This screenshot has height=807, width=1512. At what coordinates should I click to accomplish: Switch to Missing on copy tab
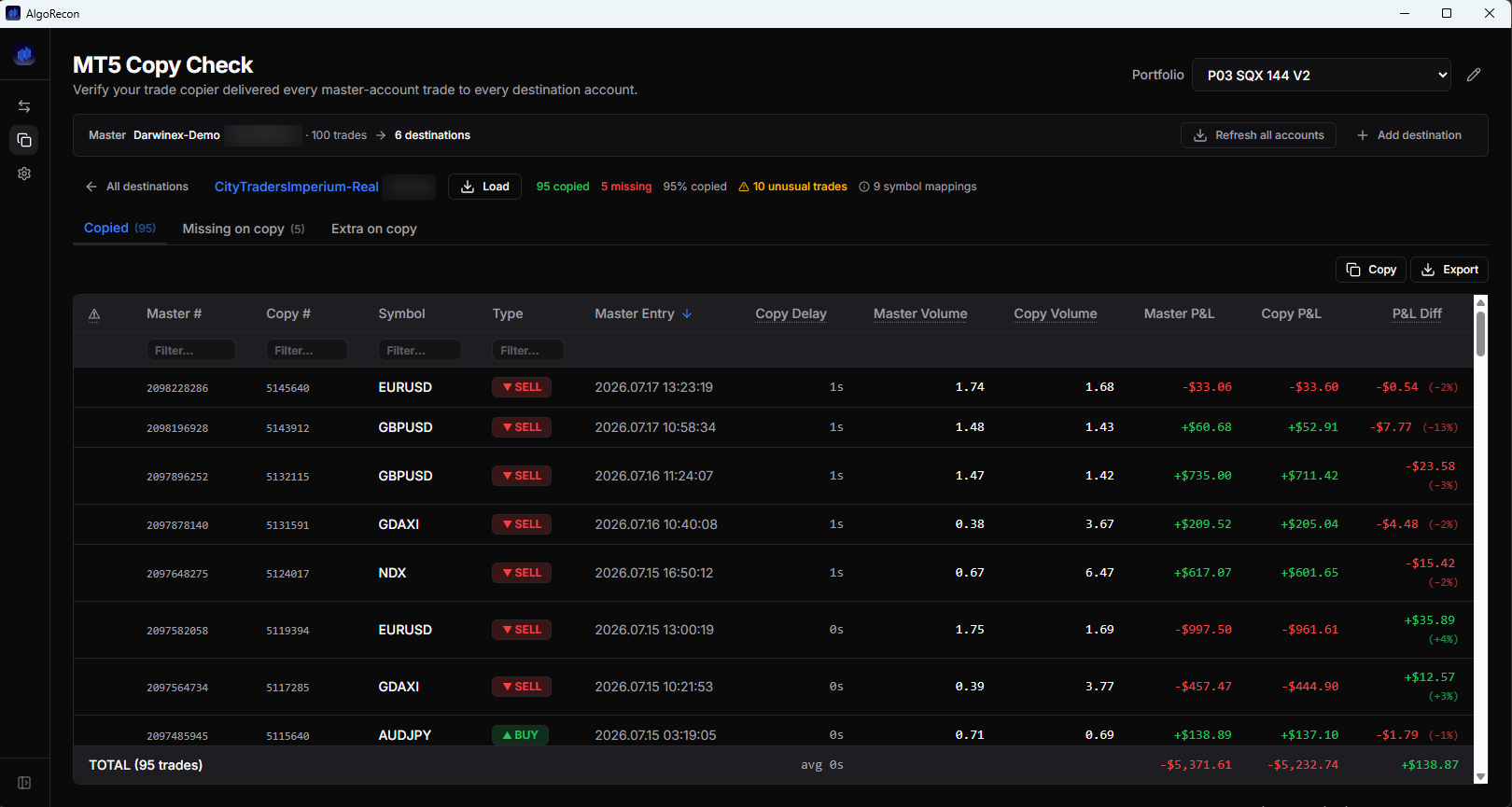pos(244,229)
